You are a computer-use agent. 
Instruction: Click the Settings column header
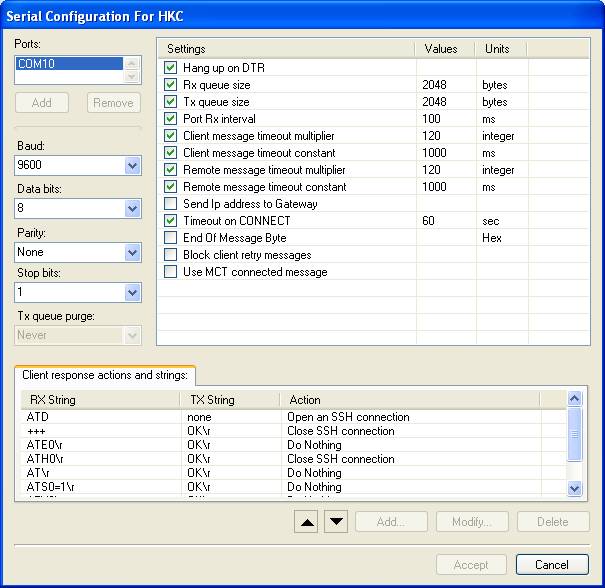pyautogui.click(x=285, y=48)
